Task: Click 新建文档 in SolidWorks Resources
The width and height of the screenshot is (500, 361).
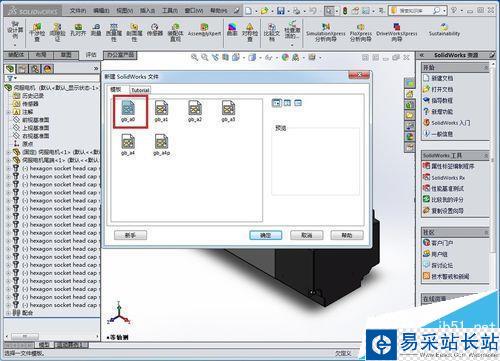Action: [442, 78]
